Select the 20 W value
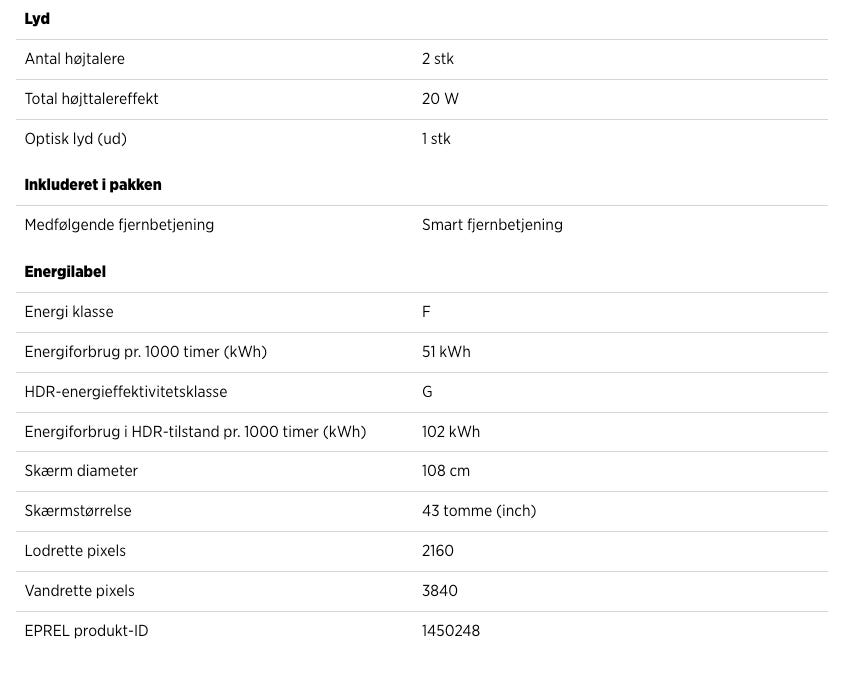The image size is (851, 673). coord(440,99)
